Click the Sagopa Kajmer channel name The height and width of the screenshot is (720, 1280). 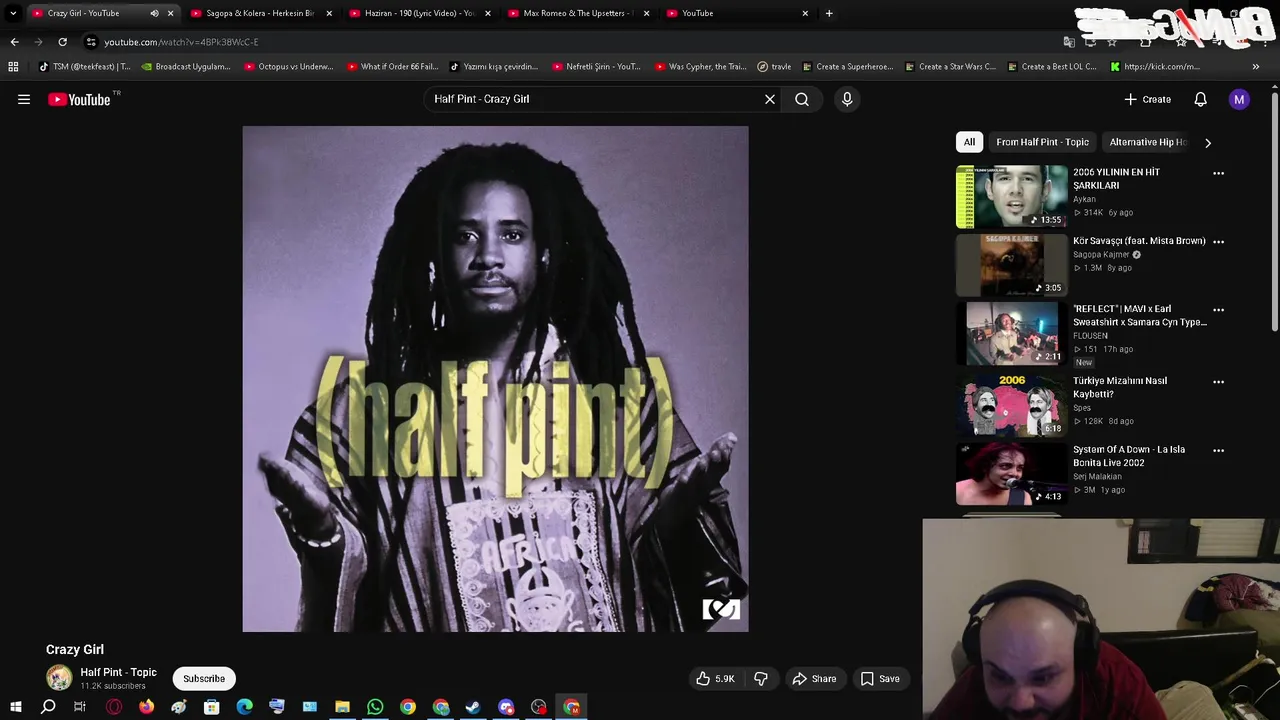point(1101,255)
